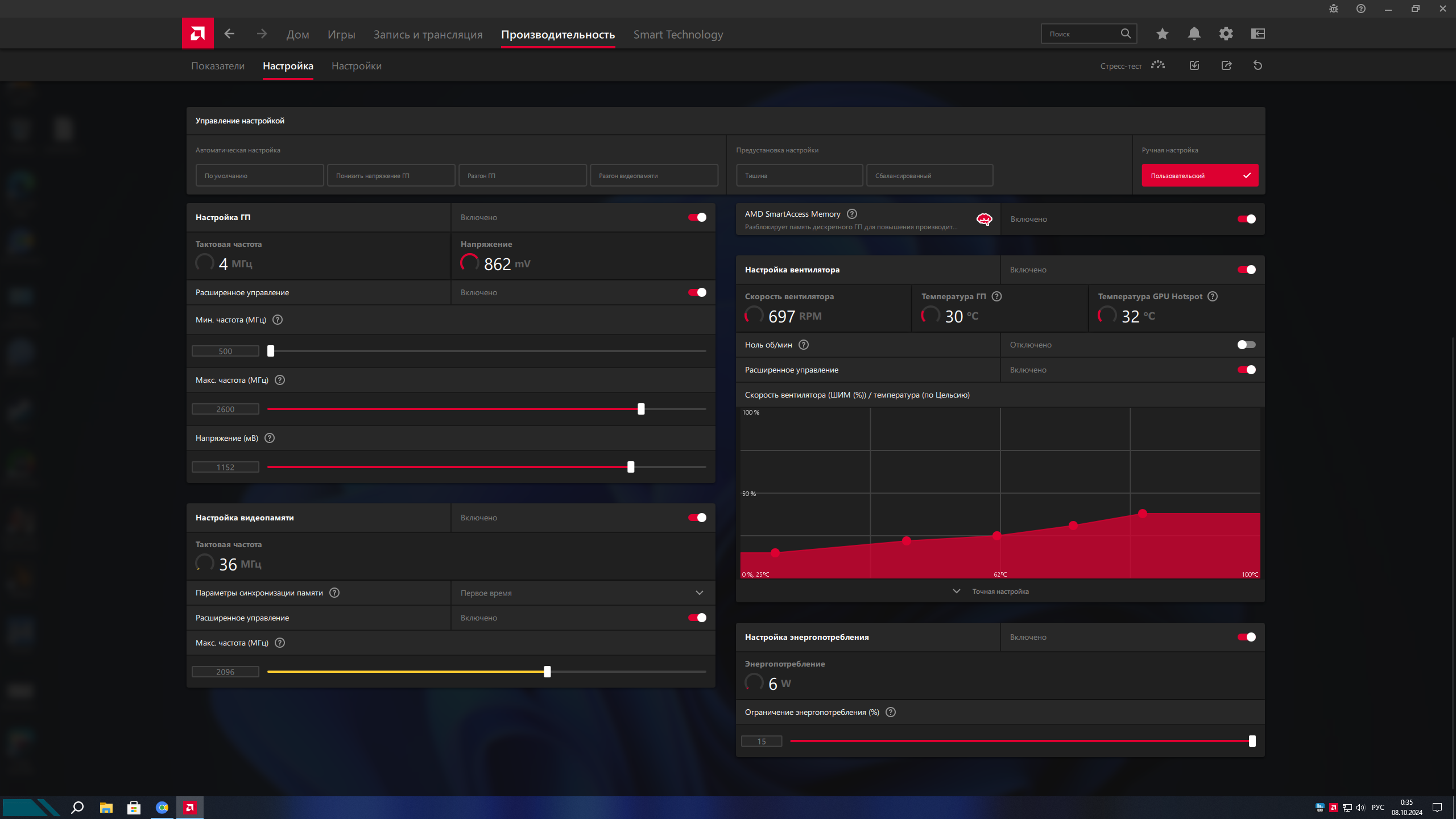Click the export profile share icon
The width and height of the screenshot is (1456, 819).
1226,65
